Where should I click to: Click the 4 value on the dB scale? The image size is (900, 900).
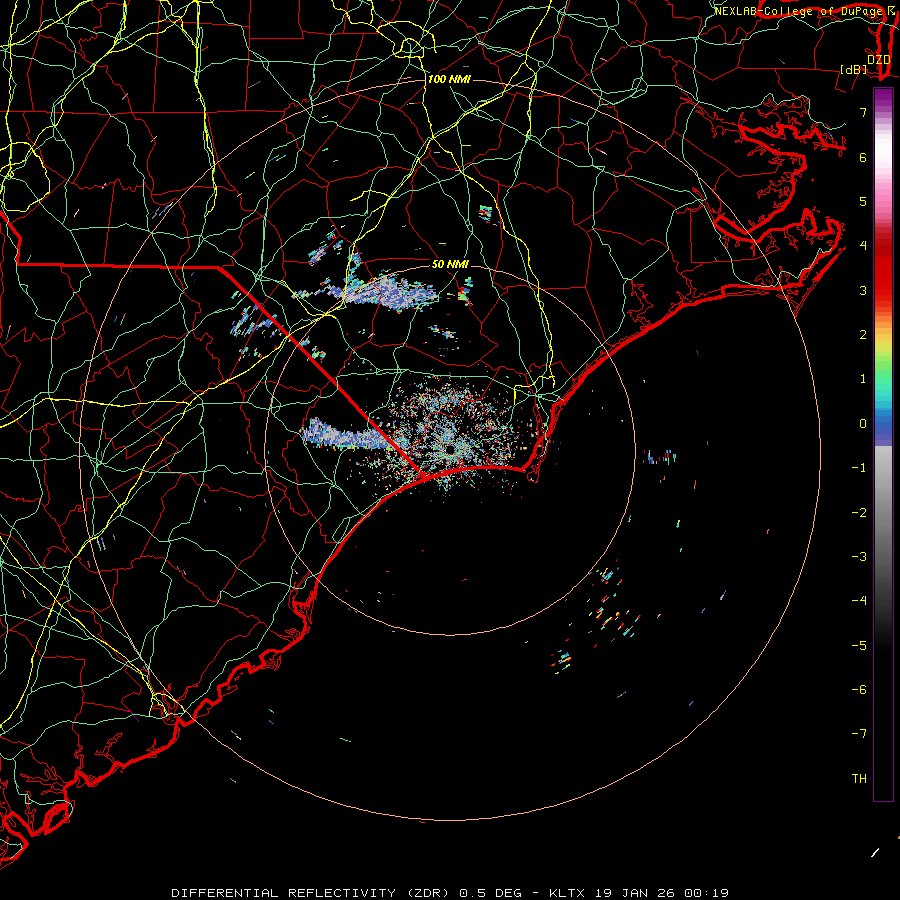pyautogui.click(x=863, y=246)
